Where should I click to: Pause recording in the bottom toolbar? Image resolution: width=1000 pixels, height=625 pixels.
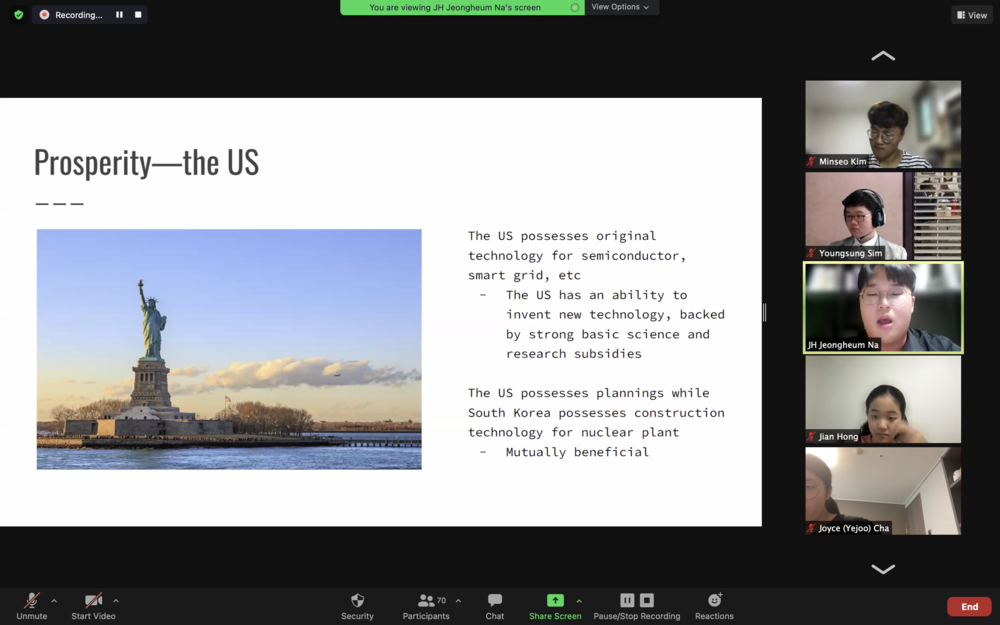(628, 600)
